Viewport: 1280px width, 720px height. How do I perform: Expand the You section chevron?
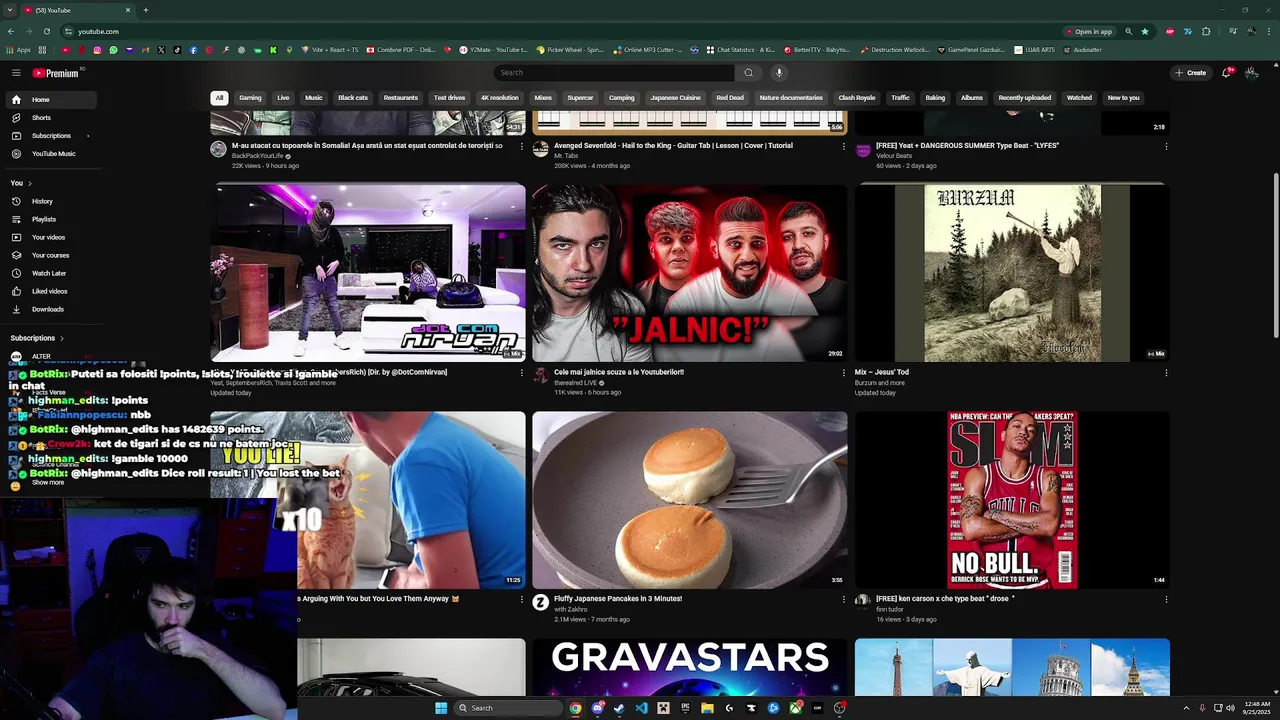[x=29, y=183]
